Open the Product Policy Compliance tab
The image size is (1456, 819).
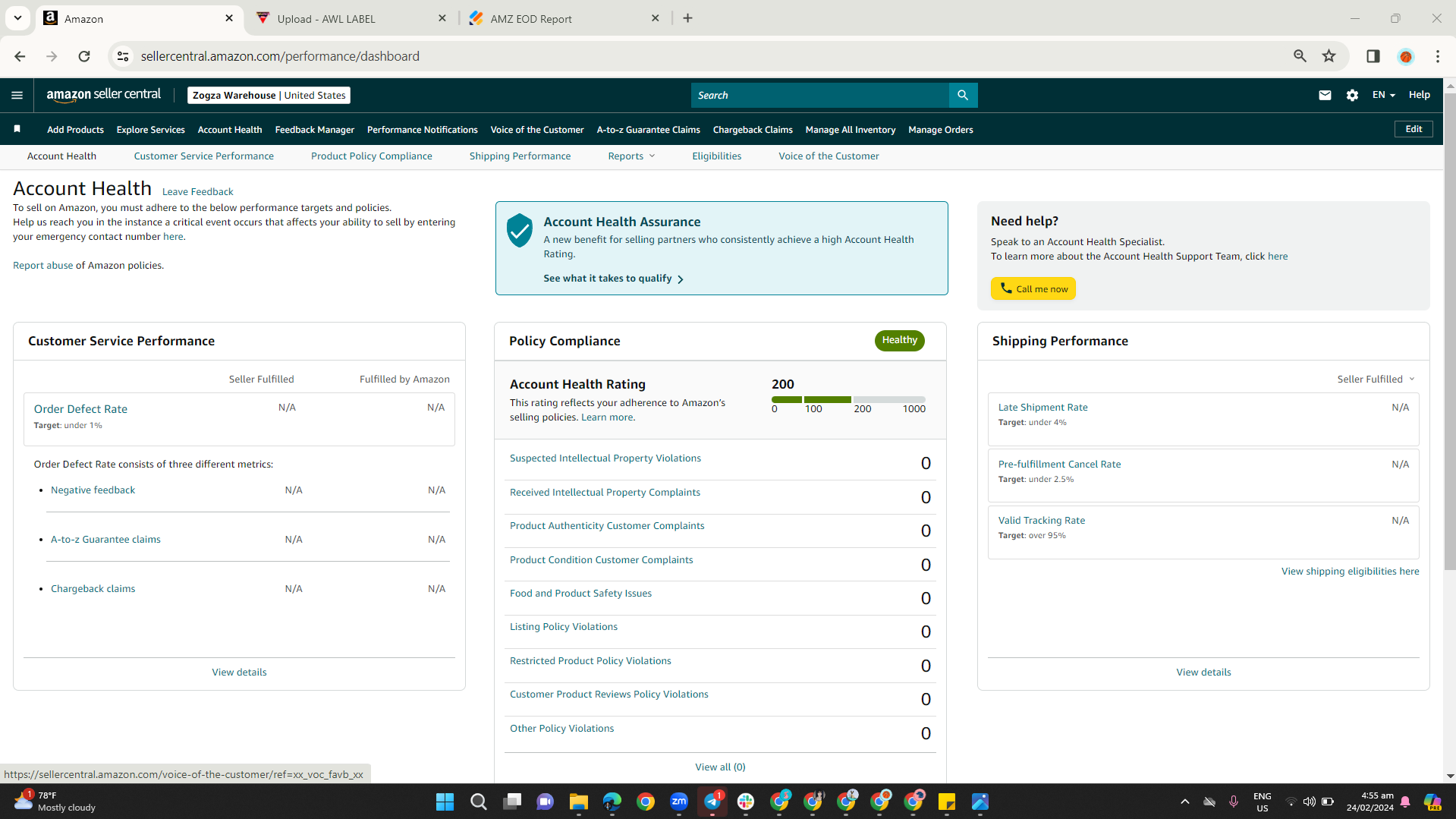pos(372,156)
